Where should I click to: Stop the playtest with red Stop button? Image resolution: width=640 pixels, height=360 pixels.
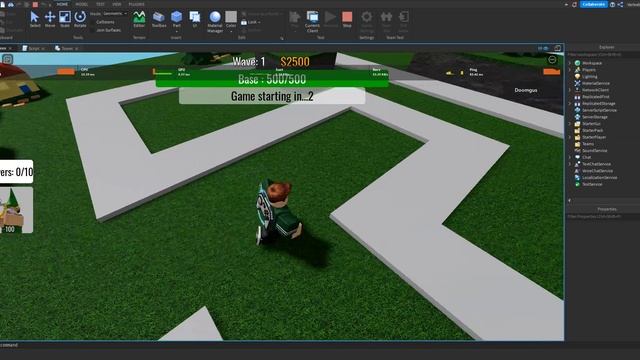[347, 19]
